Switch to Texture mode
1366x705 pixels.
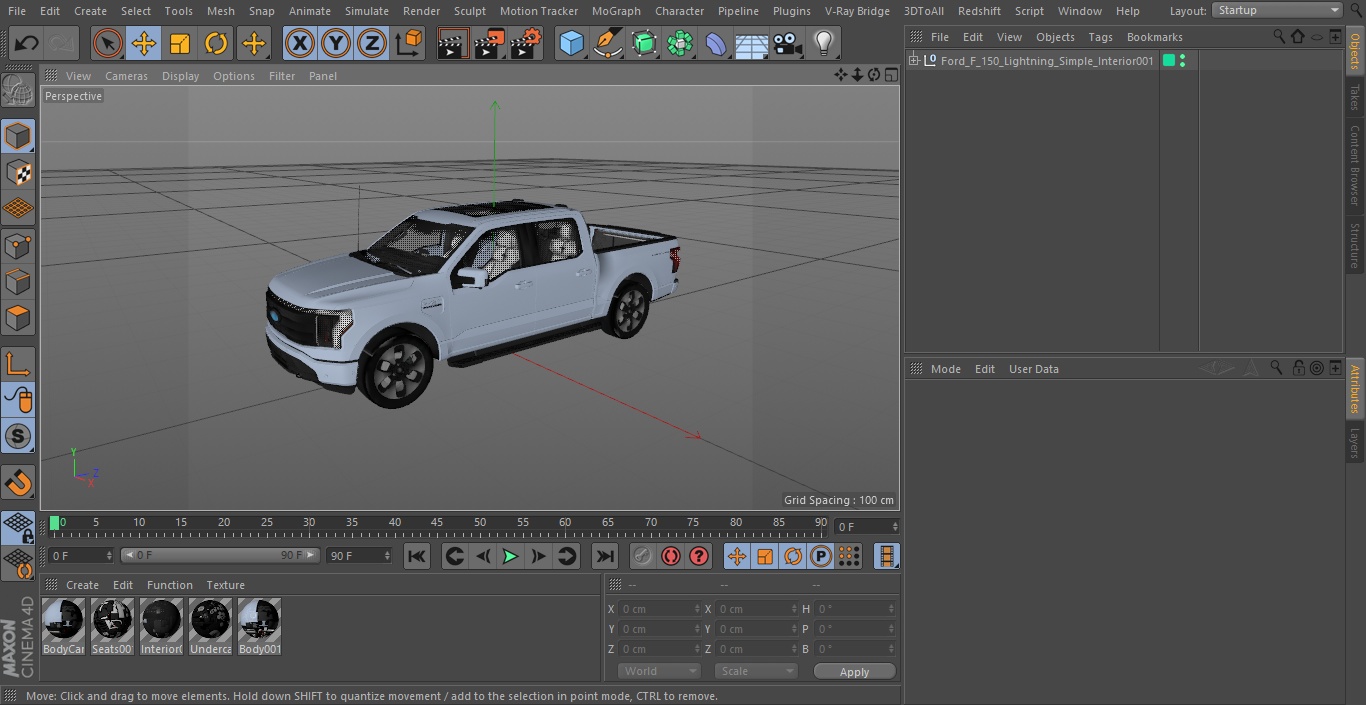tap(18, 172)
